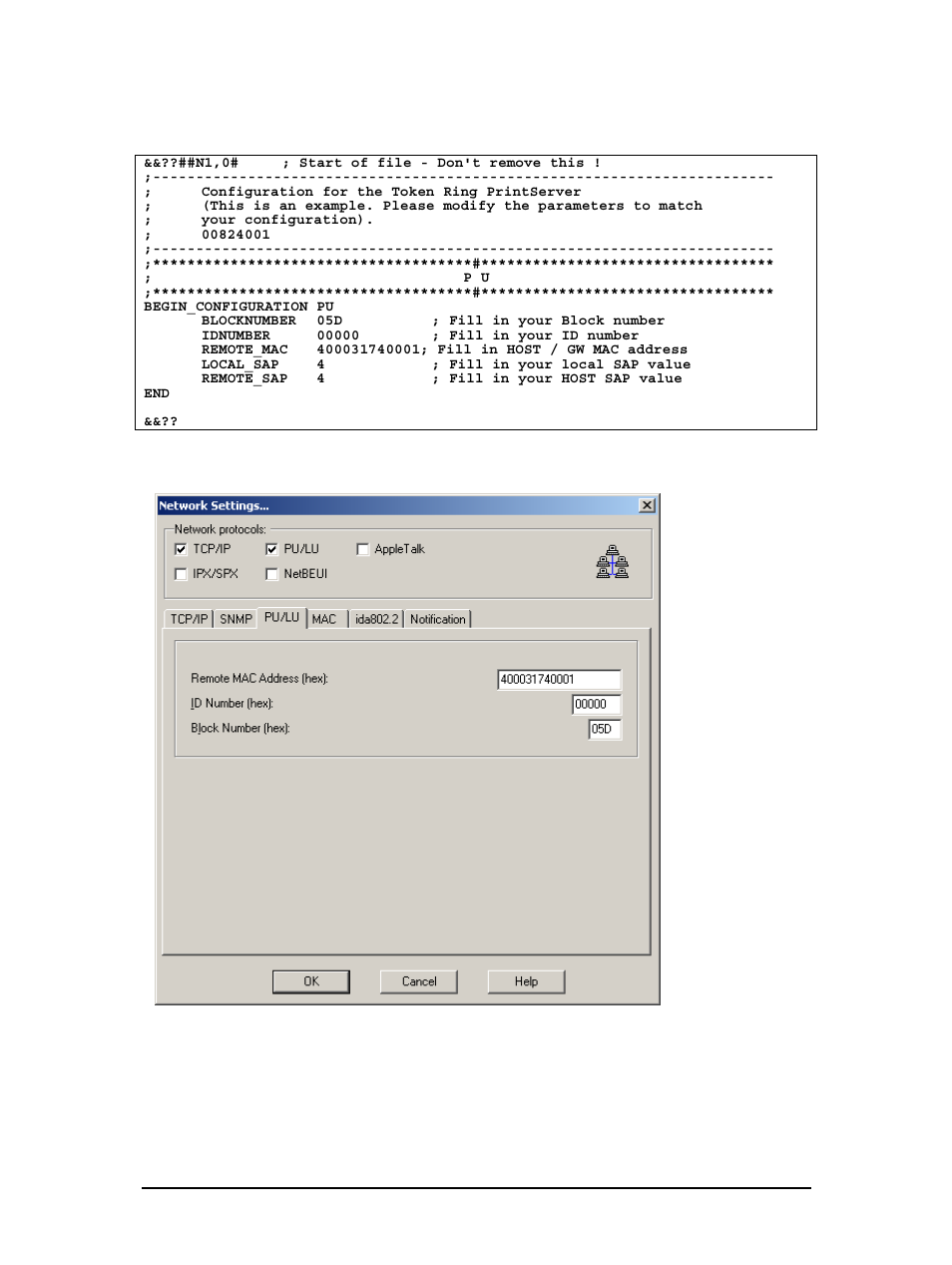Click the network computers icon
The height and width of the screenshot is (1265, 952).
click(612, 562)
